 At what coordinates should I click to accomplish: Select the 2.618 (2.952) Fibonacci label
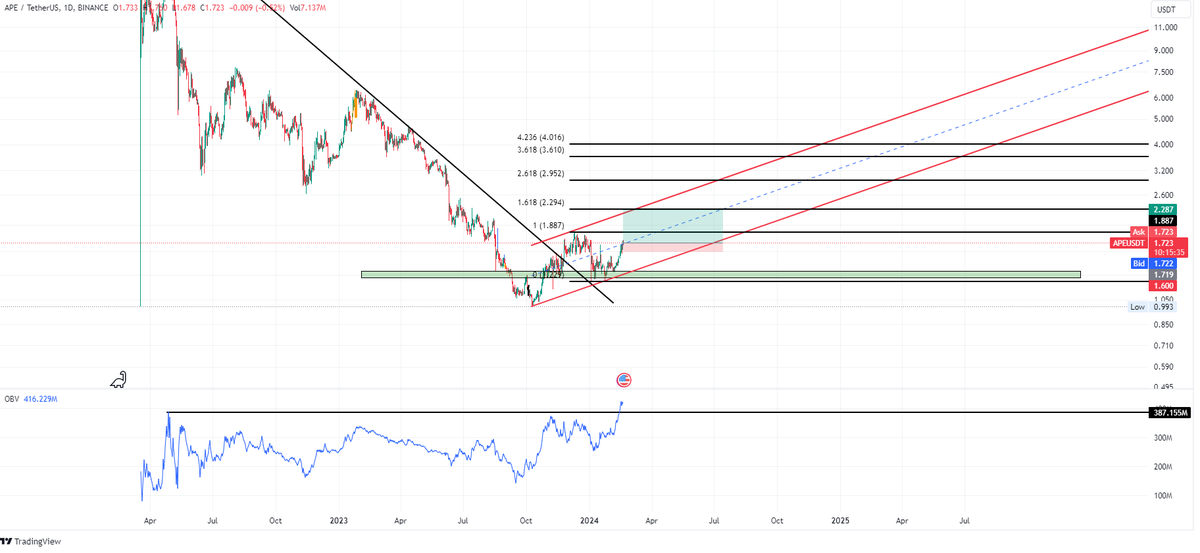pyautogui.click(x=540, y=173)
